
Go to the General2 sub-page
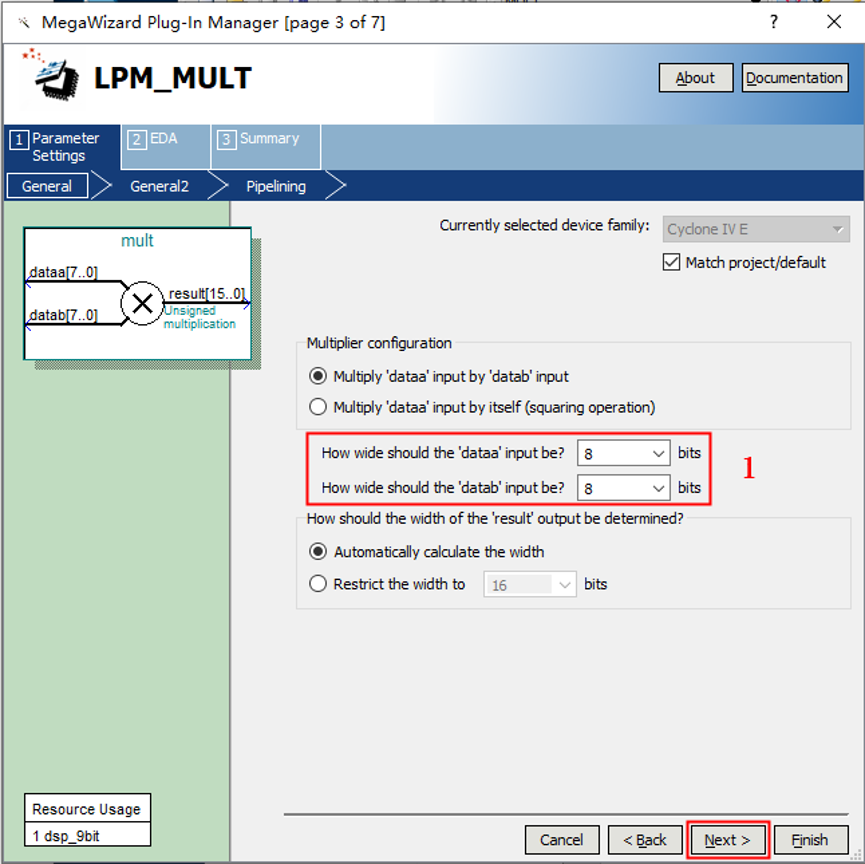click(159, 186)
